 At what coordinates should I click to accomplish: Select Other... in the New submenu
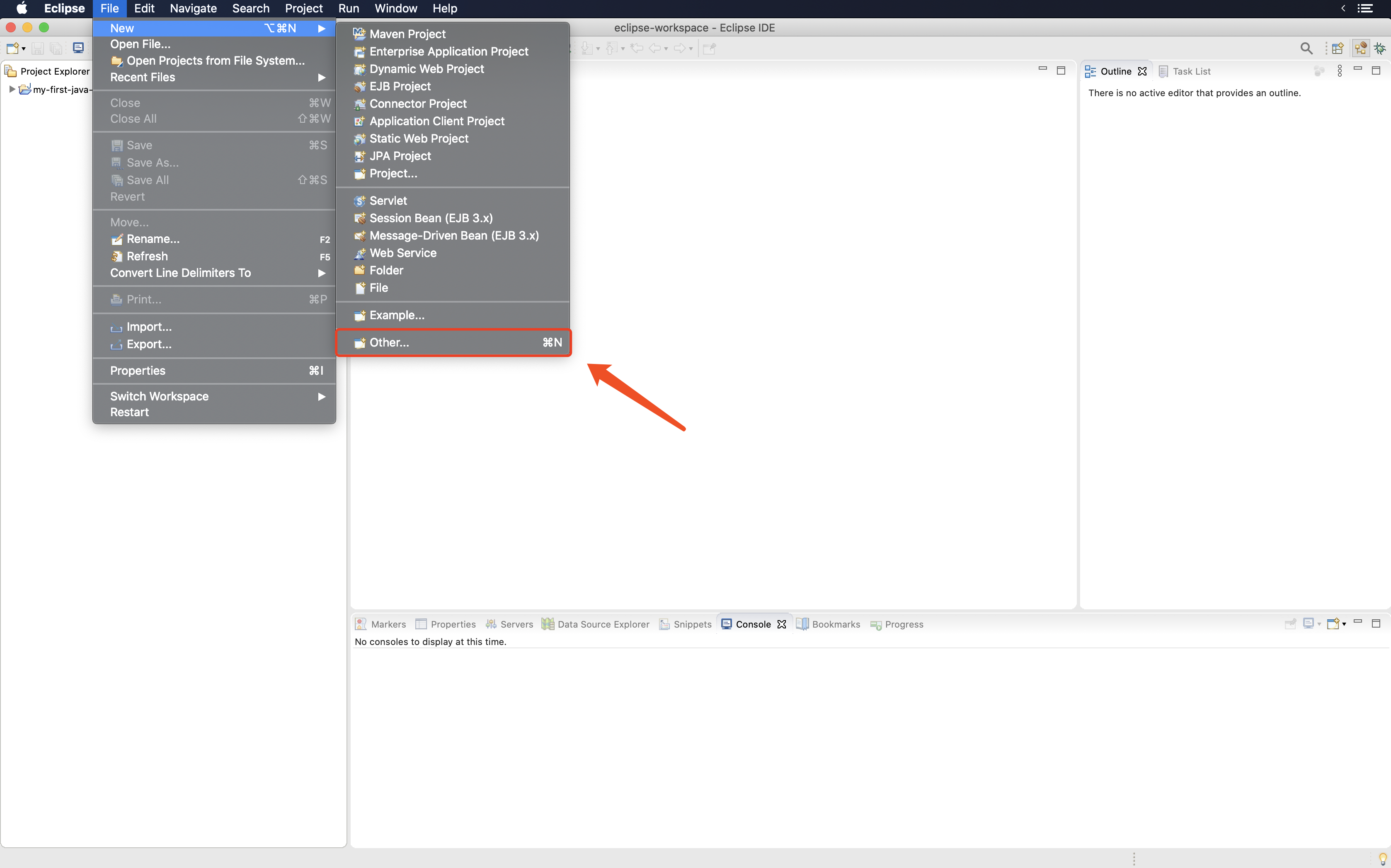(453, 342)
